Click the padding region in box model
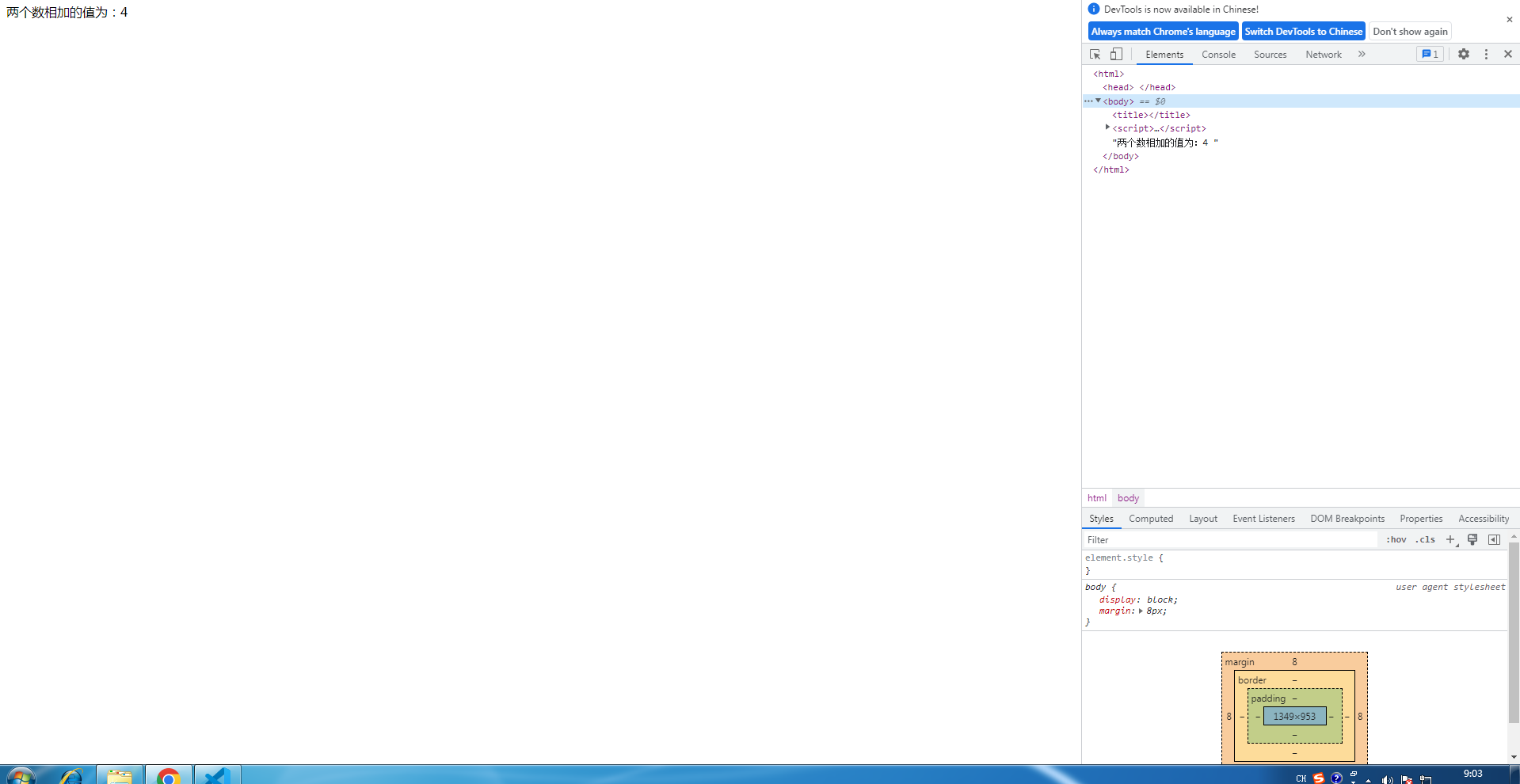The width and height of the screenshot is (1520, 784). pyautogui.click(x=1294, y=698)
